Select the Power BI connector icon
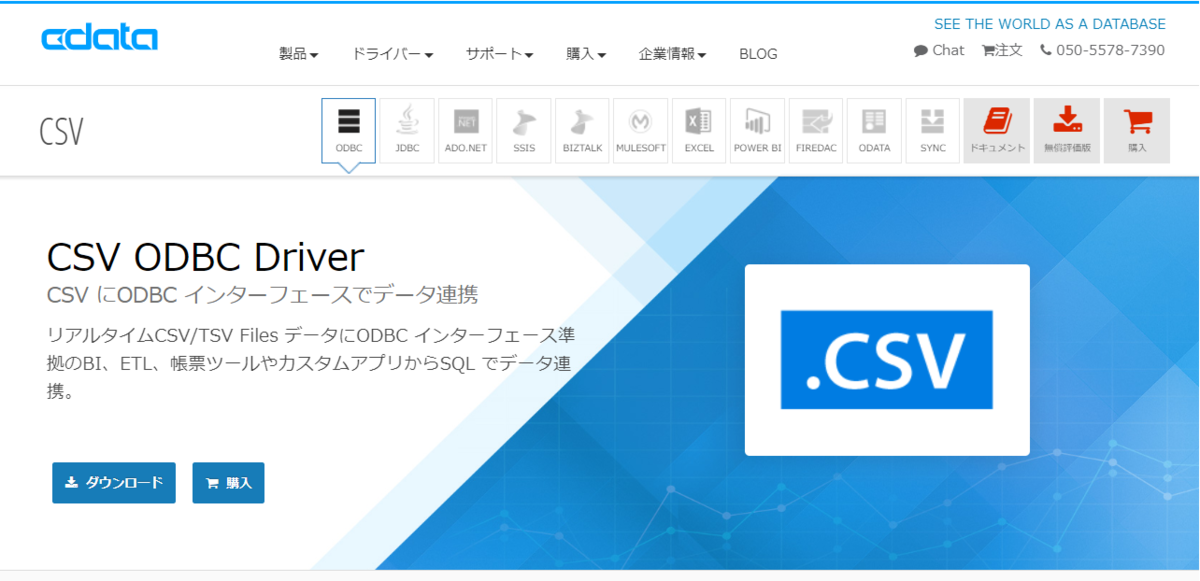The height and width of the screenshot is (581, 1200). (x=758, y=130)
